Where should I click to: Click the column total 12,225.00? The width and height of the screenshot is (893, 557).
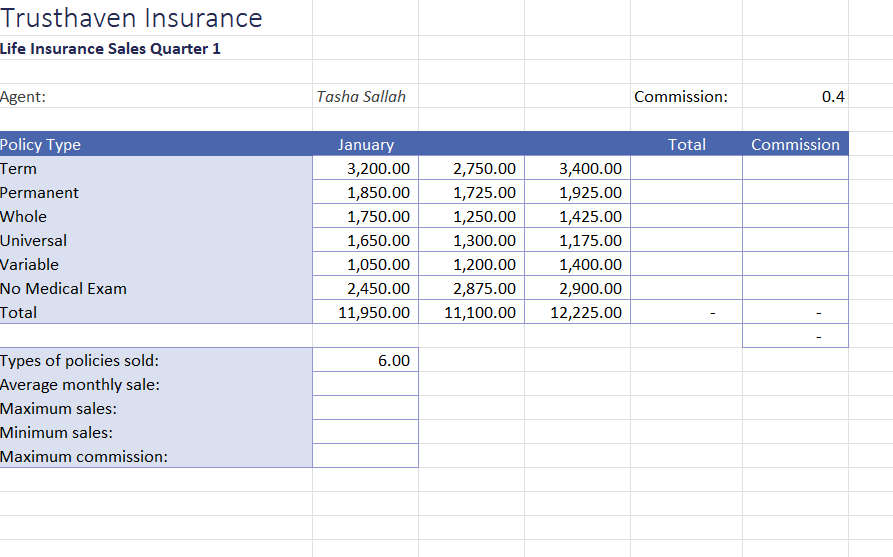point(577,312)
